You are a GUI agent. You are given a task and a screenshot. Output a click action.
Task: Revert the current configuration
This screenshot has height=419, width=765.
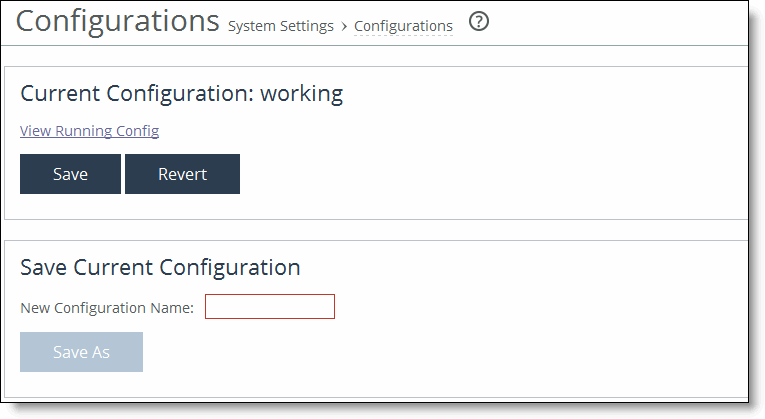point(182,174)
